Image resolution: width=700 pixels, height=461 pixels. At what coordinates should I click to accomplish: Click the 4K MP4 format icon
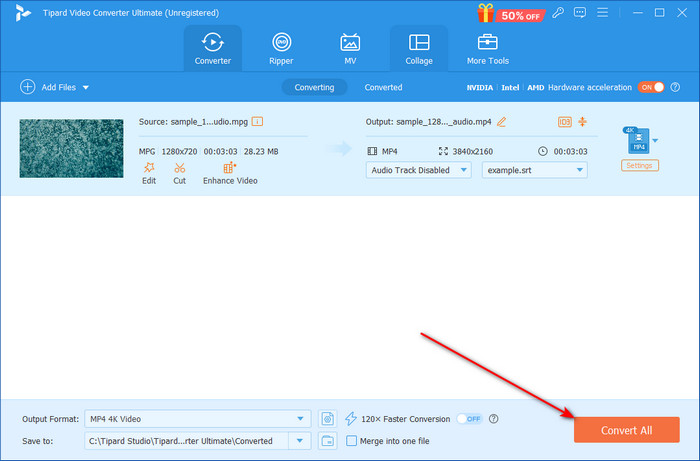(x=637, y=140)
